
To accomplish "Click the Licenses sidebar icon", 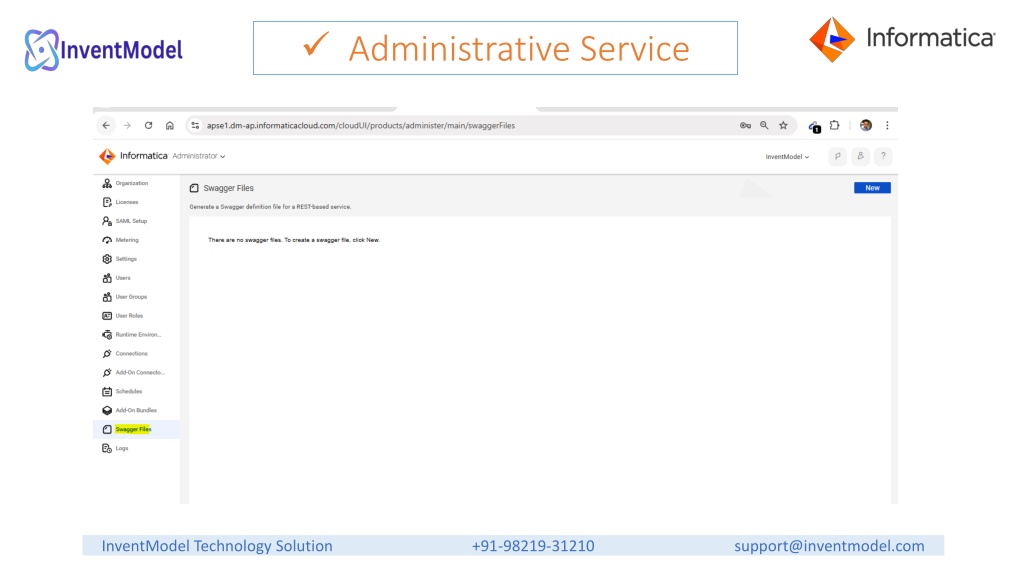I will click(x=107, y=202).
